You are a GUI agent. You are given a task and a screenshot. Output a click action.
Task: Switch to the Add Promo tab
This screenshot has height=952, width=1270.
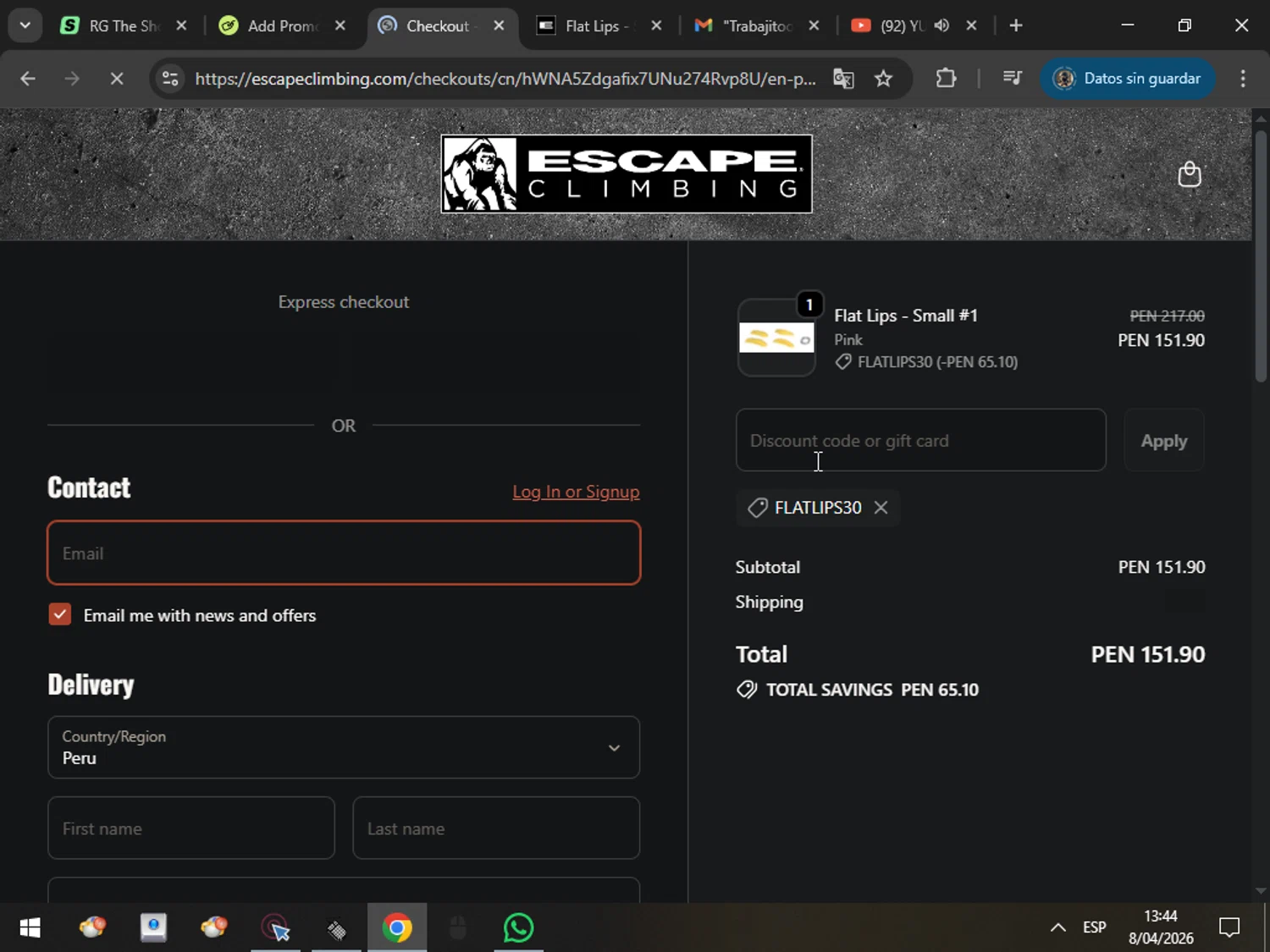[282, 26]
